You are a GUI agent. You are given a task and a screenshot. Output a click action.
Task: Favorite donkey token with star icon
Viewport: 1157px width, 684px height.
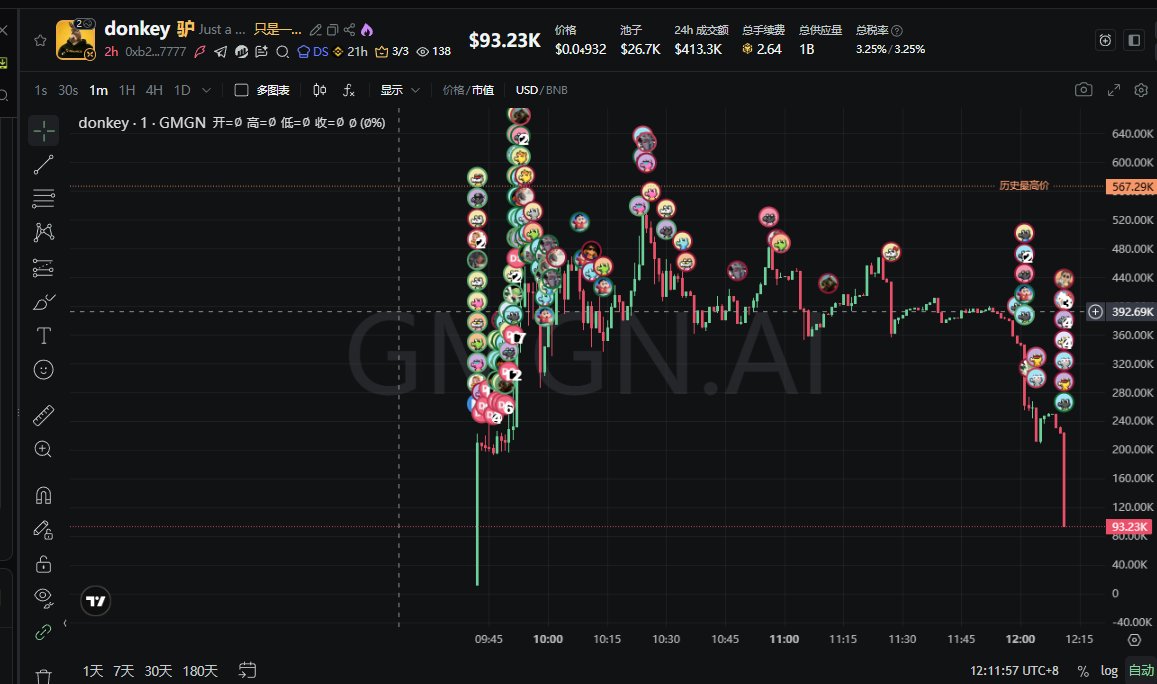click(41, 41)
